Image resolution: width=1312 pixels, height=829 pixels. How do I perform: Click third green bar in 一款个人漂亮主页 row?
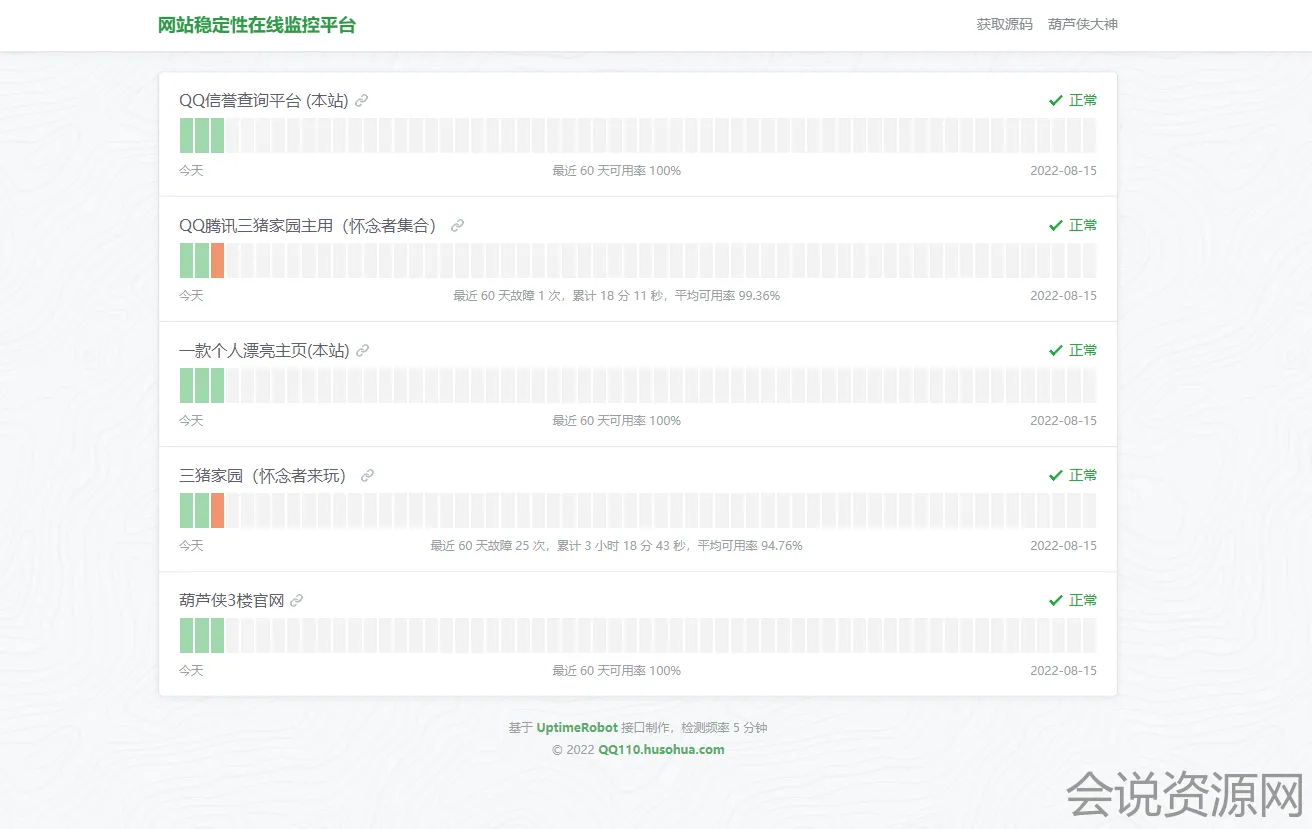point(217,385)
